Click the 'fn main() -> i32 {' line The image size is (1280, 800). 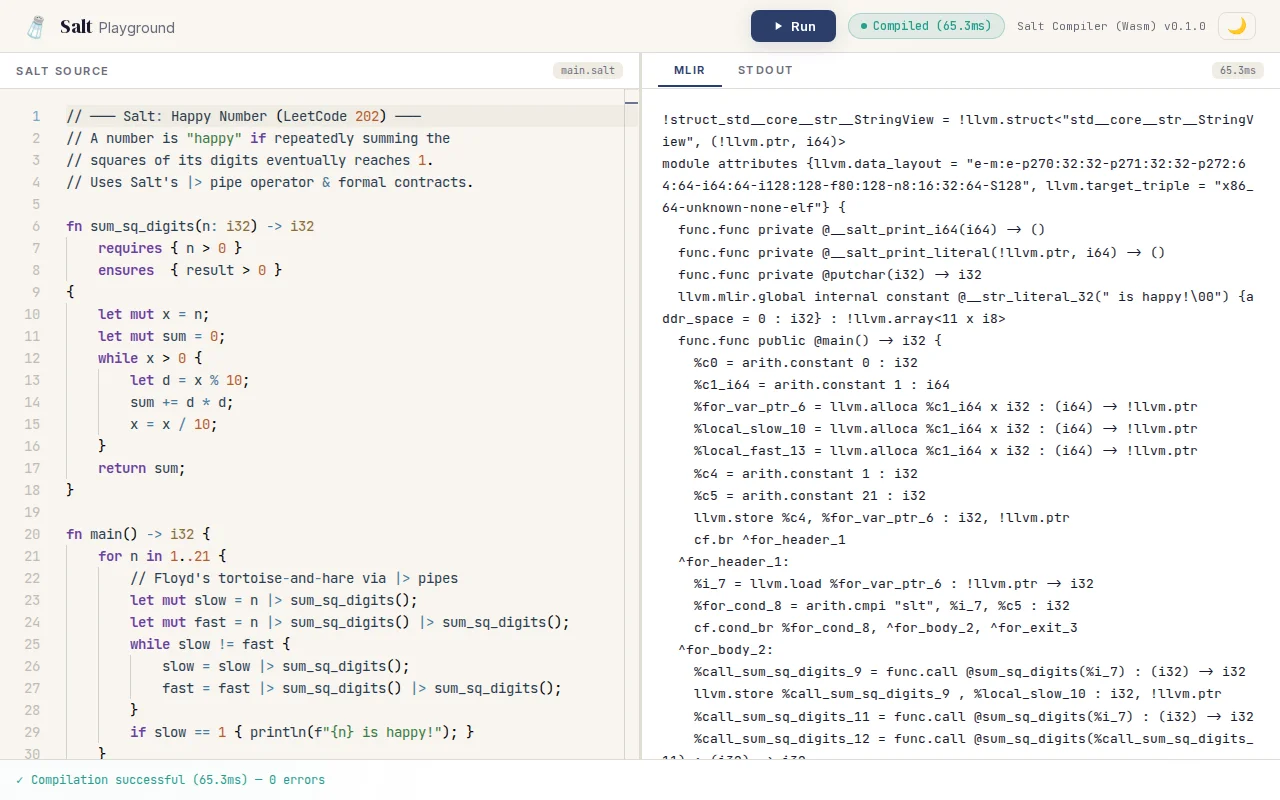pos(138,534)
